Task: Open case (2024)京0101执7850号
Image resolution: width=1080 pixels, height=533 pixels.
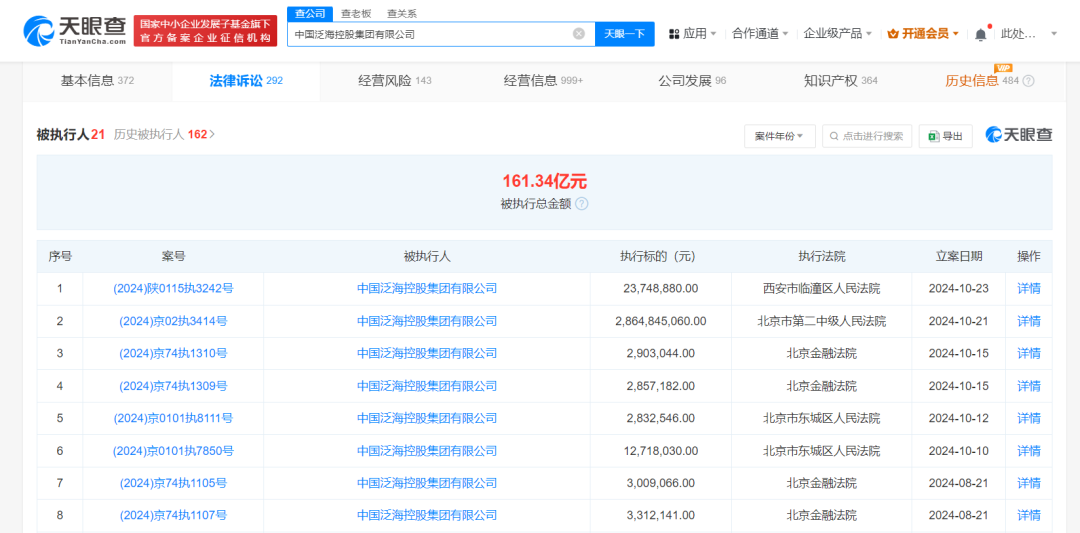Action: 173,450
